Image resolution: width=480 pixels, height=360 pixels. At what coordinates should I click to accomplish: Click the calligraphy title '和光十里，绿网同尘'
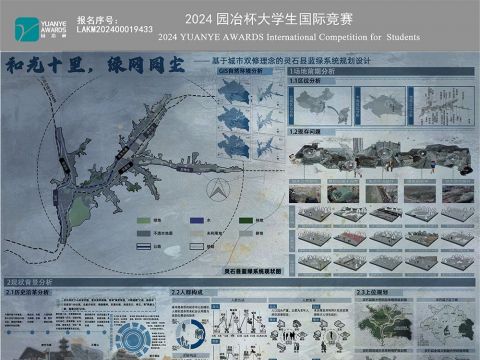coord(95,65)
